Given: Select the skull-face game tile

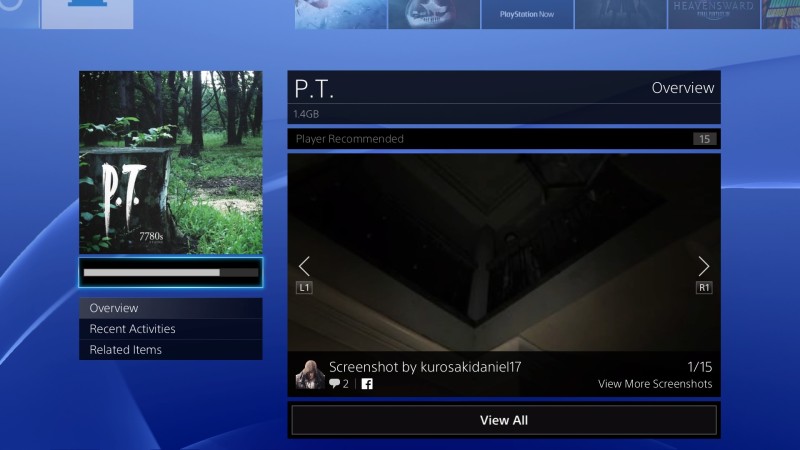Looking at the screenshot, I should click(434, 14).
